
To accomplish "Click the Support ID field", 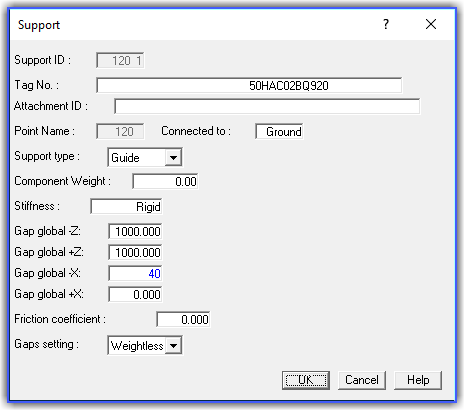I will (120, 60).
